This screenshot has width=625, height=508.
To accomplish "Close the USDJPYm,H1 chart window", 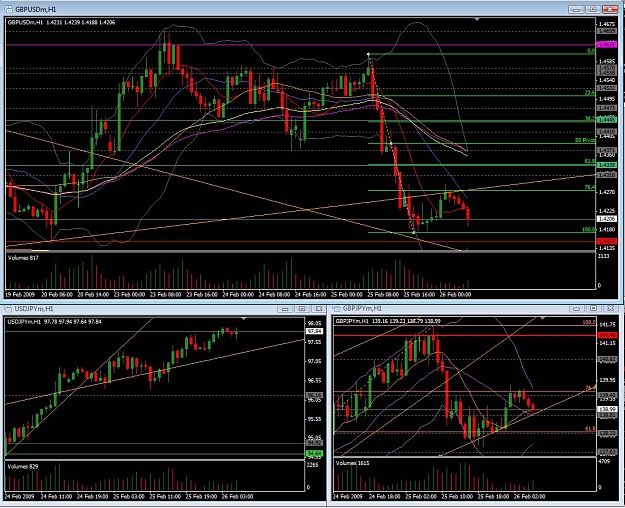I will (318, 309).
